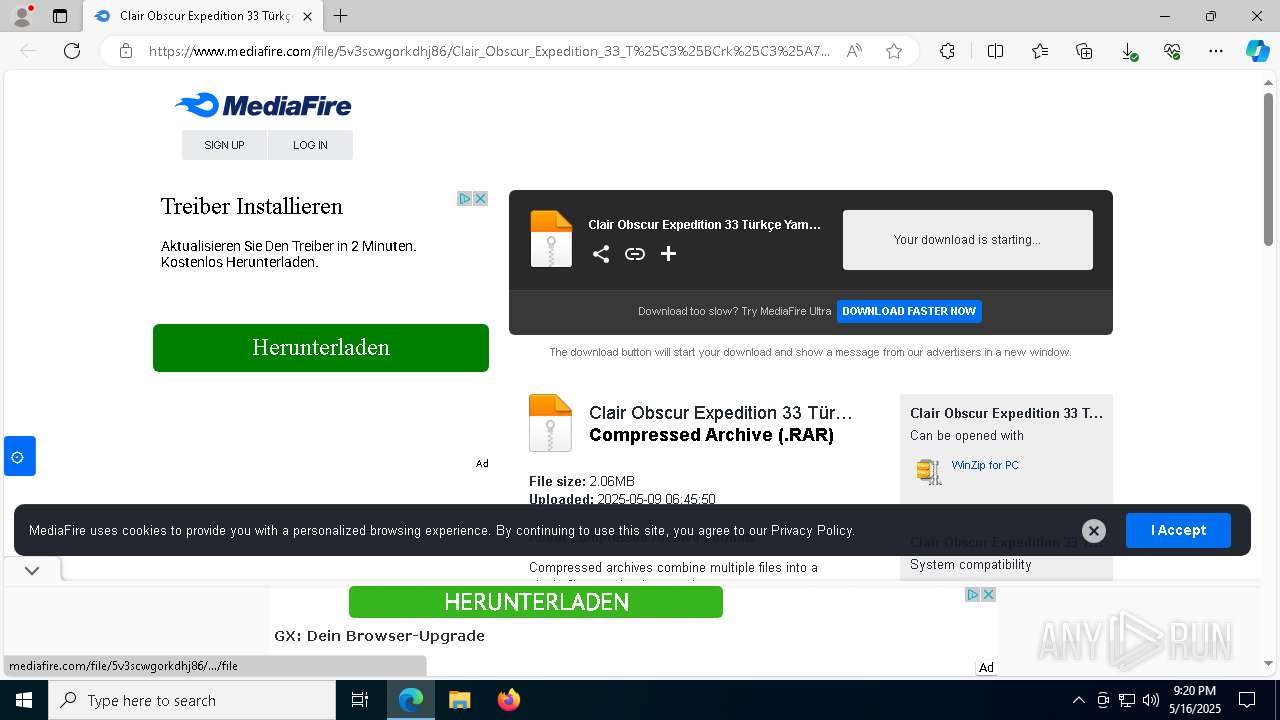Viewport: 1280px width, 720px height.
Task: Close the Treiber Installieren ad
Action: pyautogui.click(x=480, y=199)
